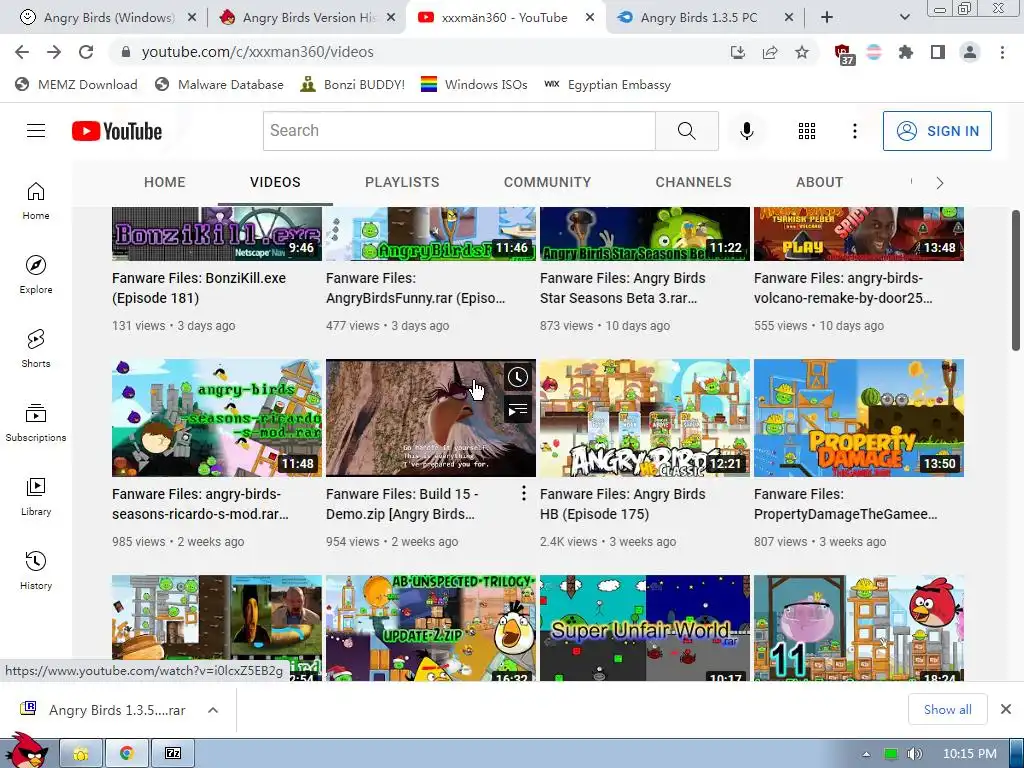The image size is (1024, 768).
Task: Open Subscriptions in the sidebar
Action: pyautogui.click(x=36, y=423)
